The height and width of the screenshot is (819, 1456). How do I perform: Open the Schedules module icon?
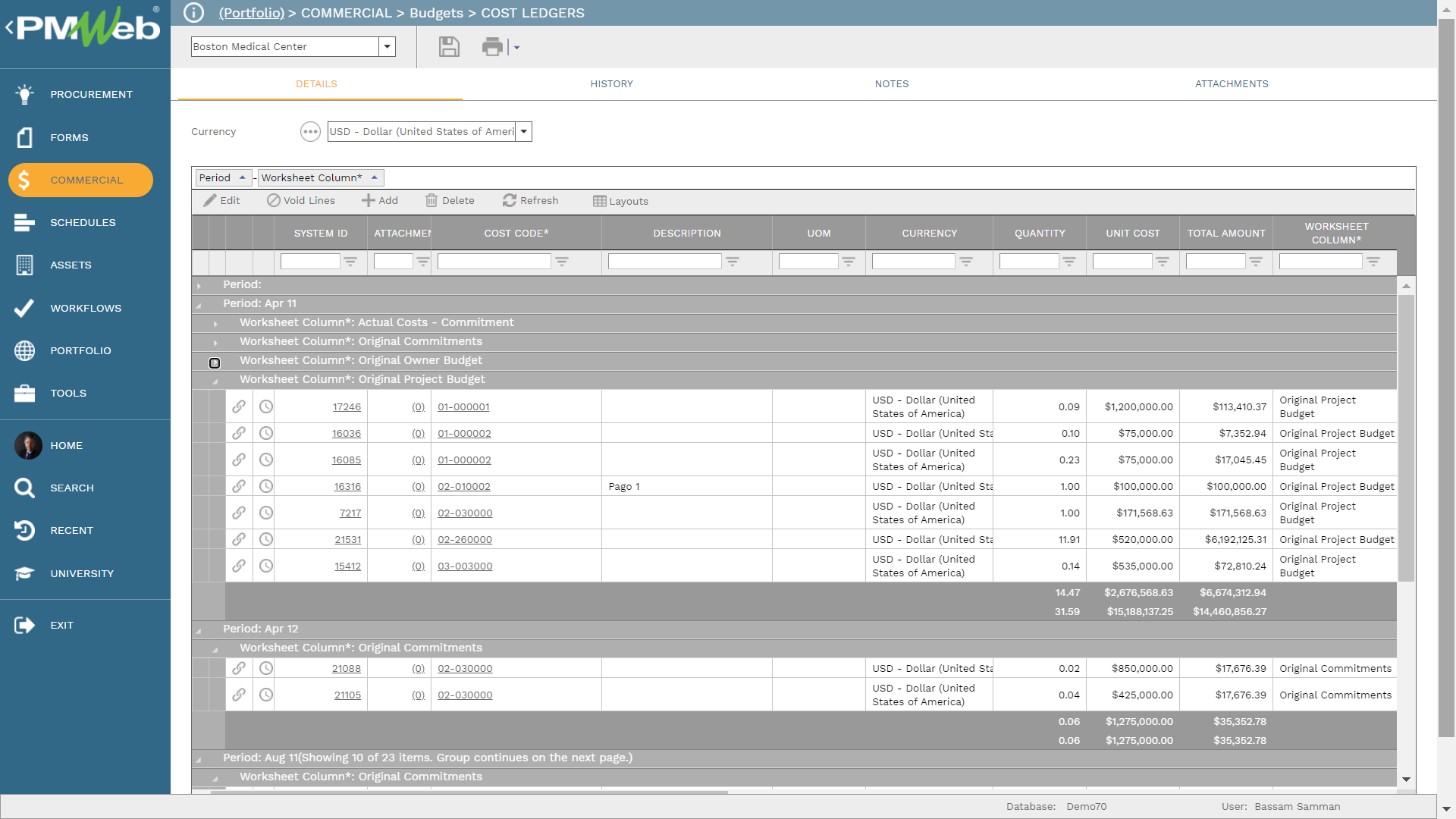[x=24, y=222]
